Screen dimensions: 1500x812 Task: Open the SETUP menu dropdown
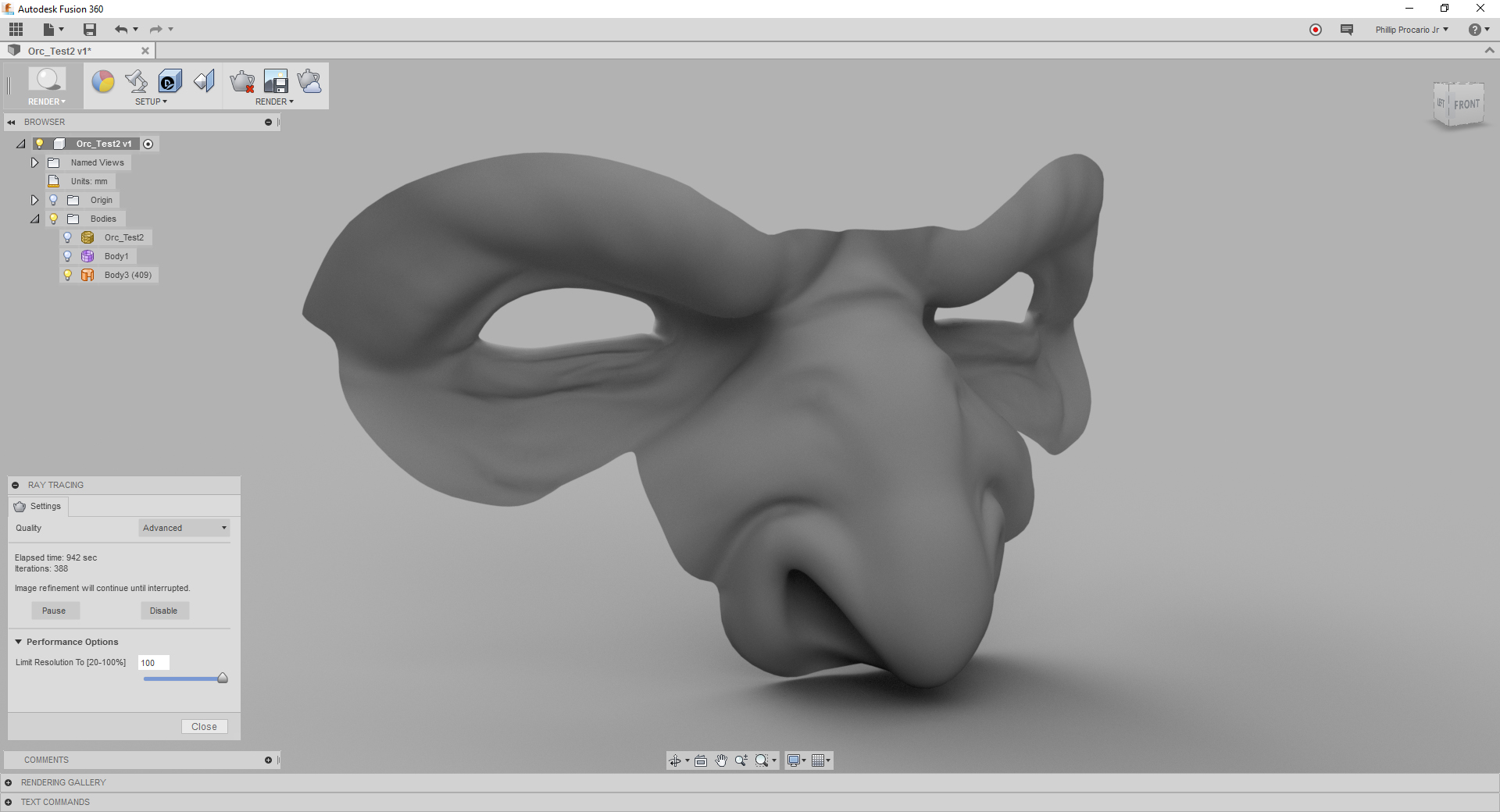pyautogui.click(x=151, y=101)
